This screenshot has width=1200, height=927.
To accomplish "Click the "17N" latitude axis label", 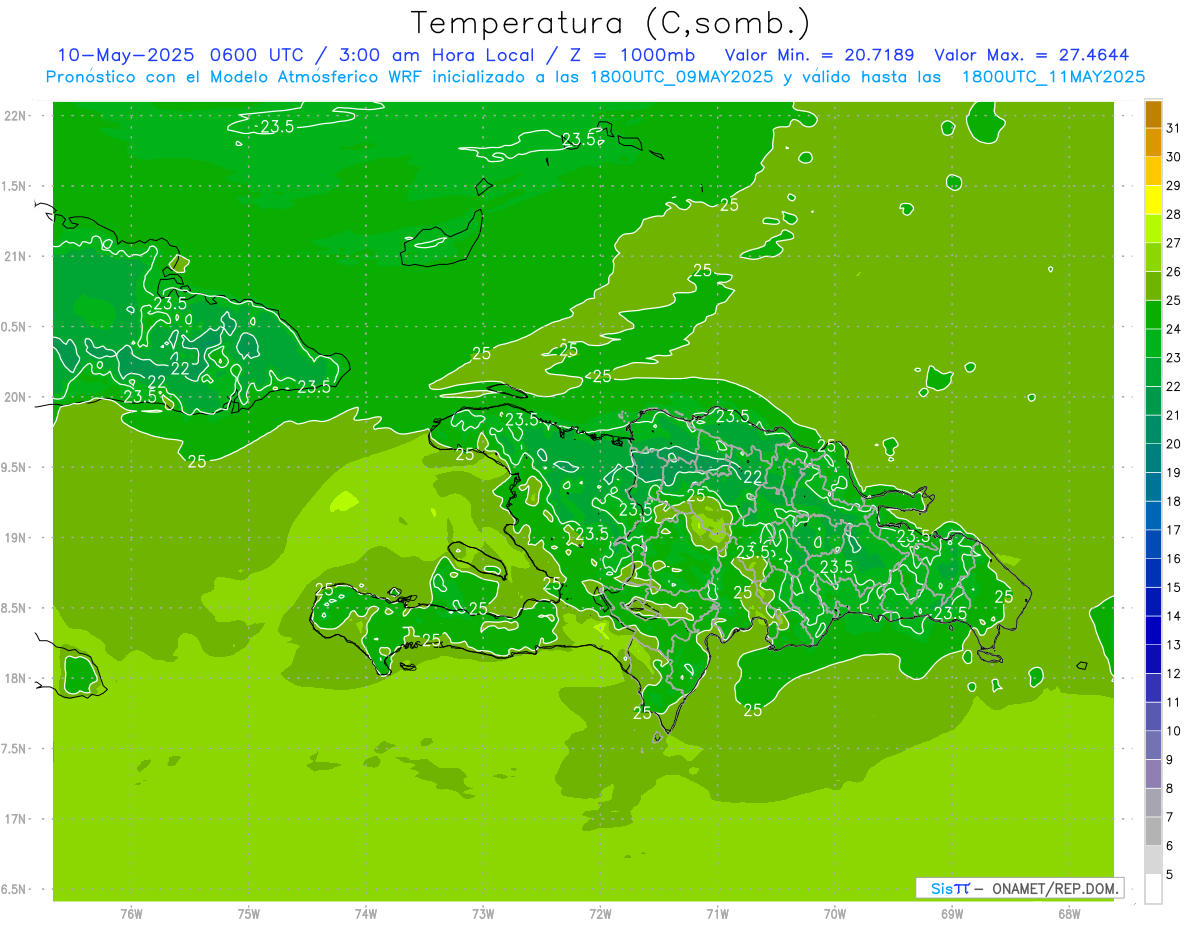I will tap(16, 820).
